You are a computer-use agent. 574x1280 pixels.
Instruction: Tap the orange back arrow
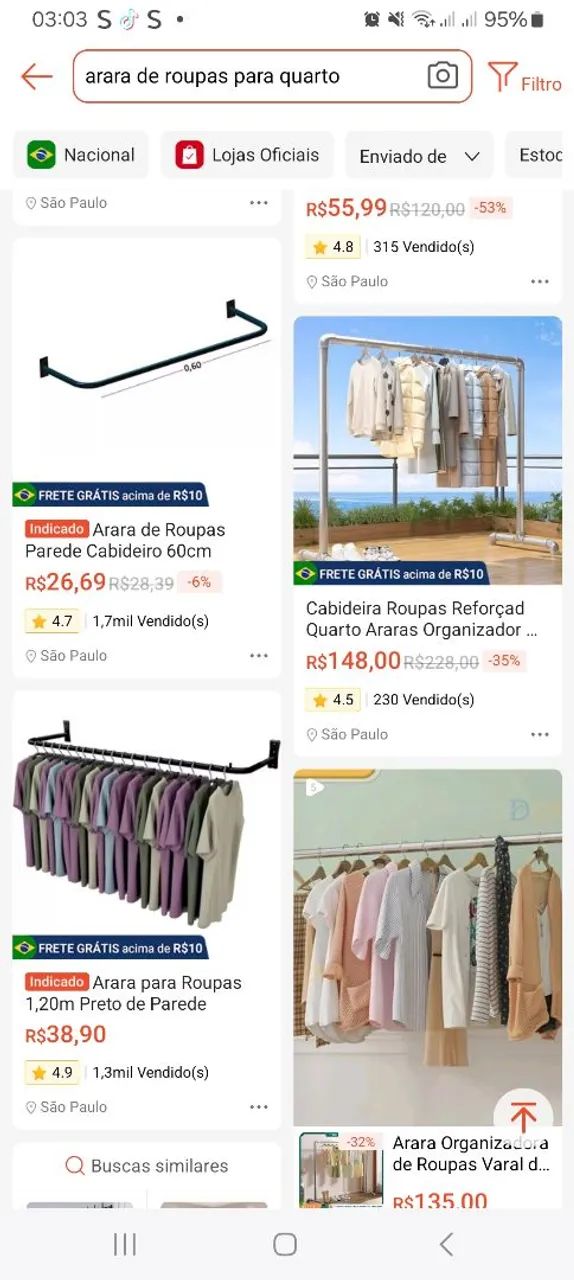point(36,76)
